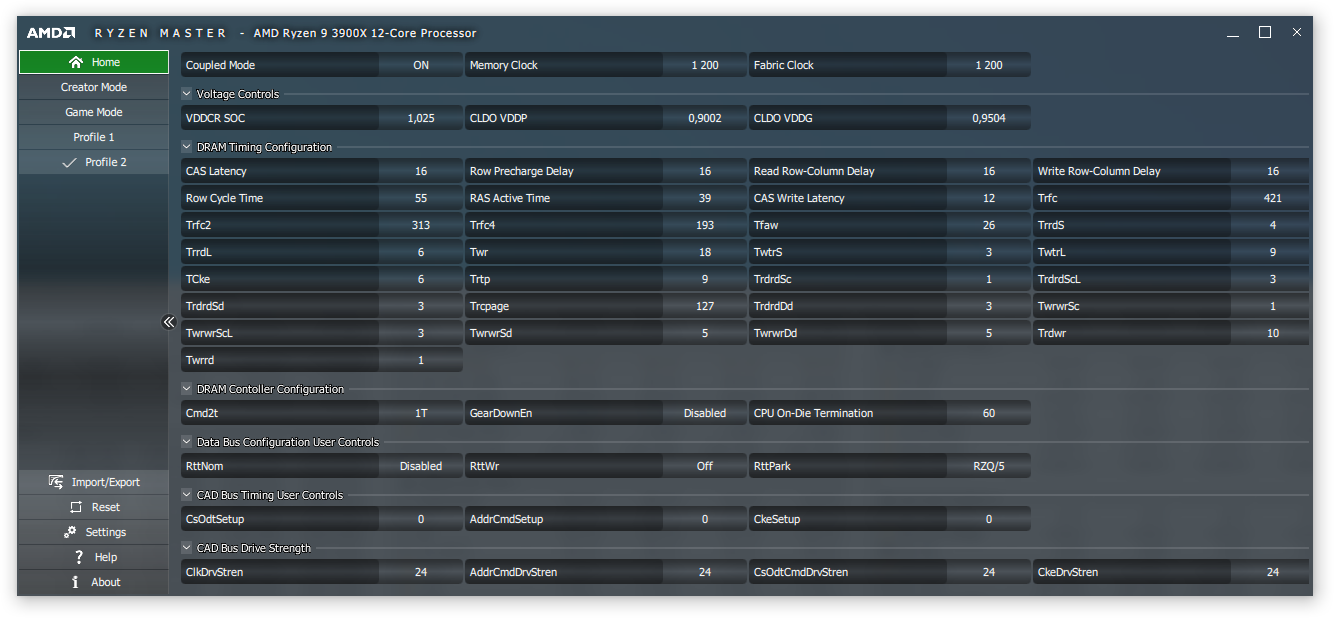Click Trfc2 value 313
This screenshot has height=618, width=1334.
[x=421, y=225]
